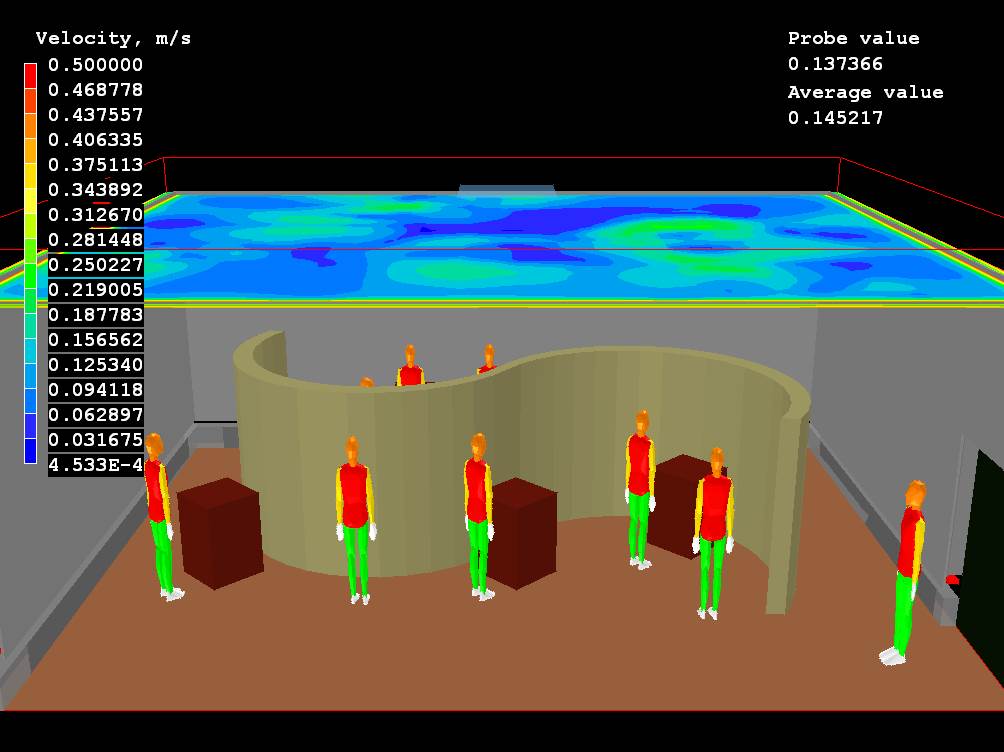The height and width of the screenshot is (752, 1004).
Task: Click the 0.031675 legend value
Action: point(95,439)
